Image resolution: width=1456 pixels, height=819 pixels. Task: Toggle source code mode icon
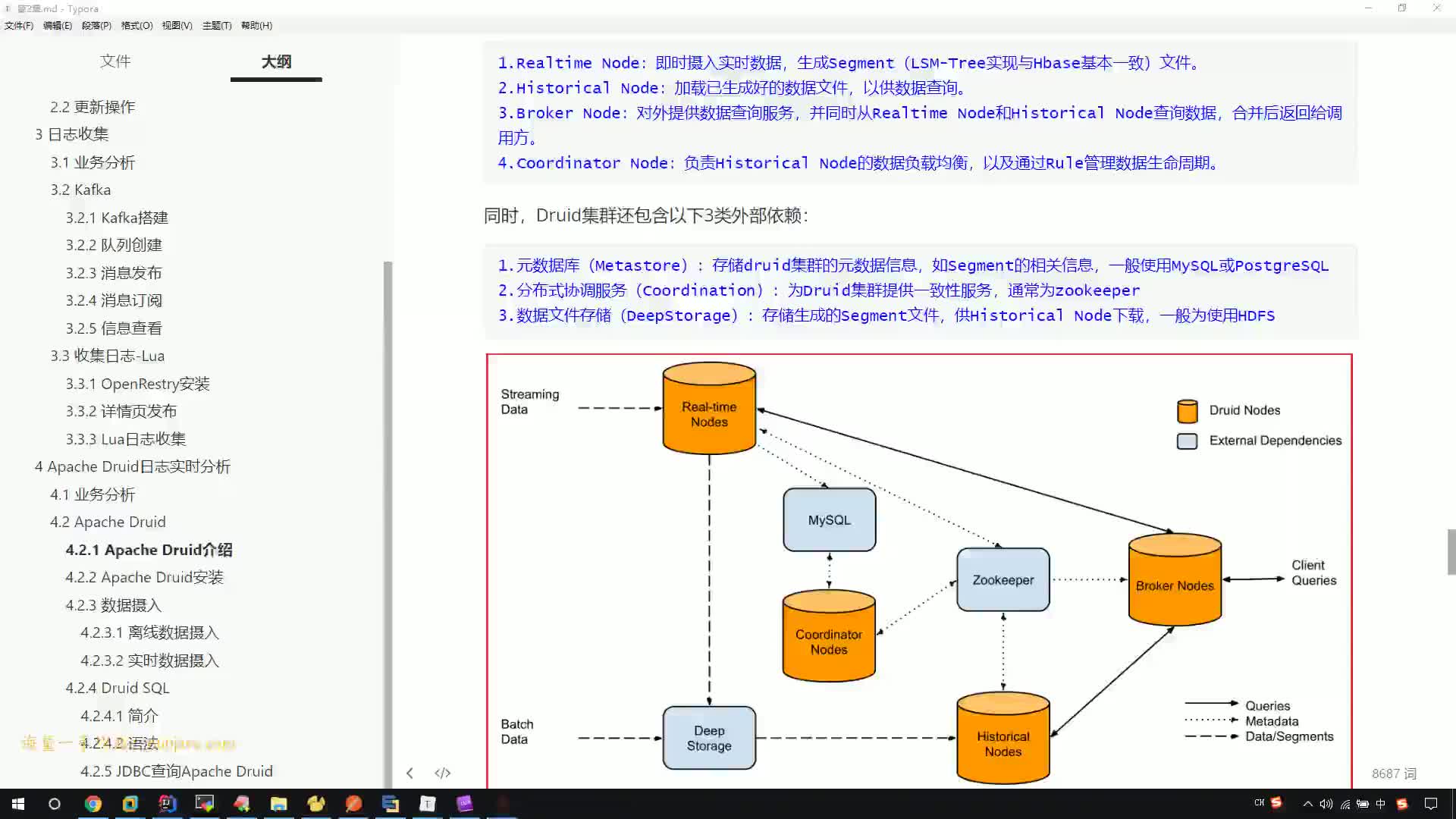(443, 773)
